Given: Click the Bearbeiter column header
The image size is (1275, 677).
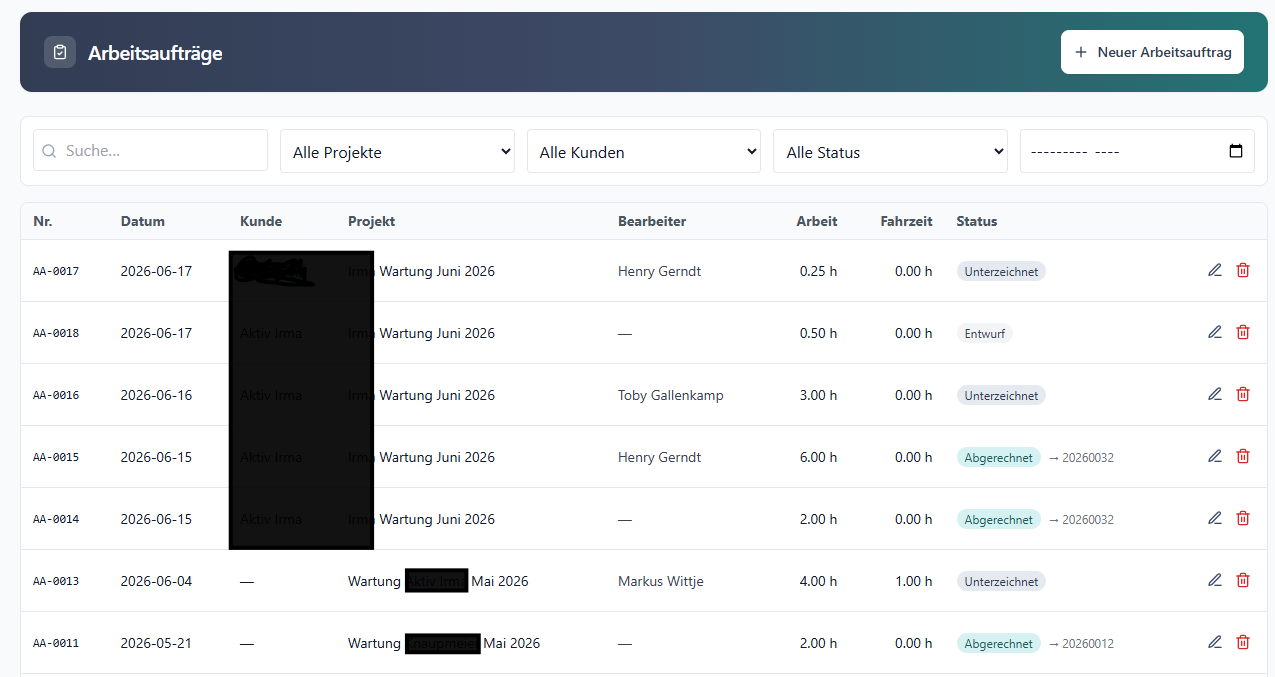Looking at the screenshot, I should (652, 221).
